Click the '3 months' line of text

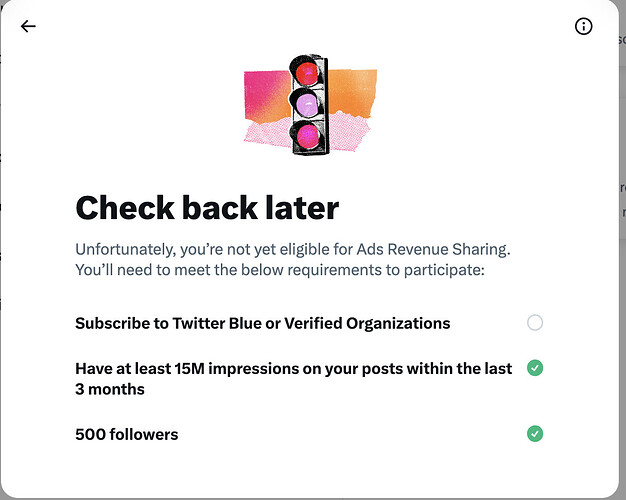pos(110,389)
